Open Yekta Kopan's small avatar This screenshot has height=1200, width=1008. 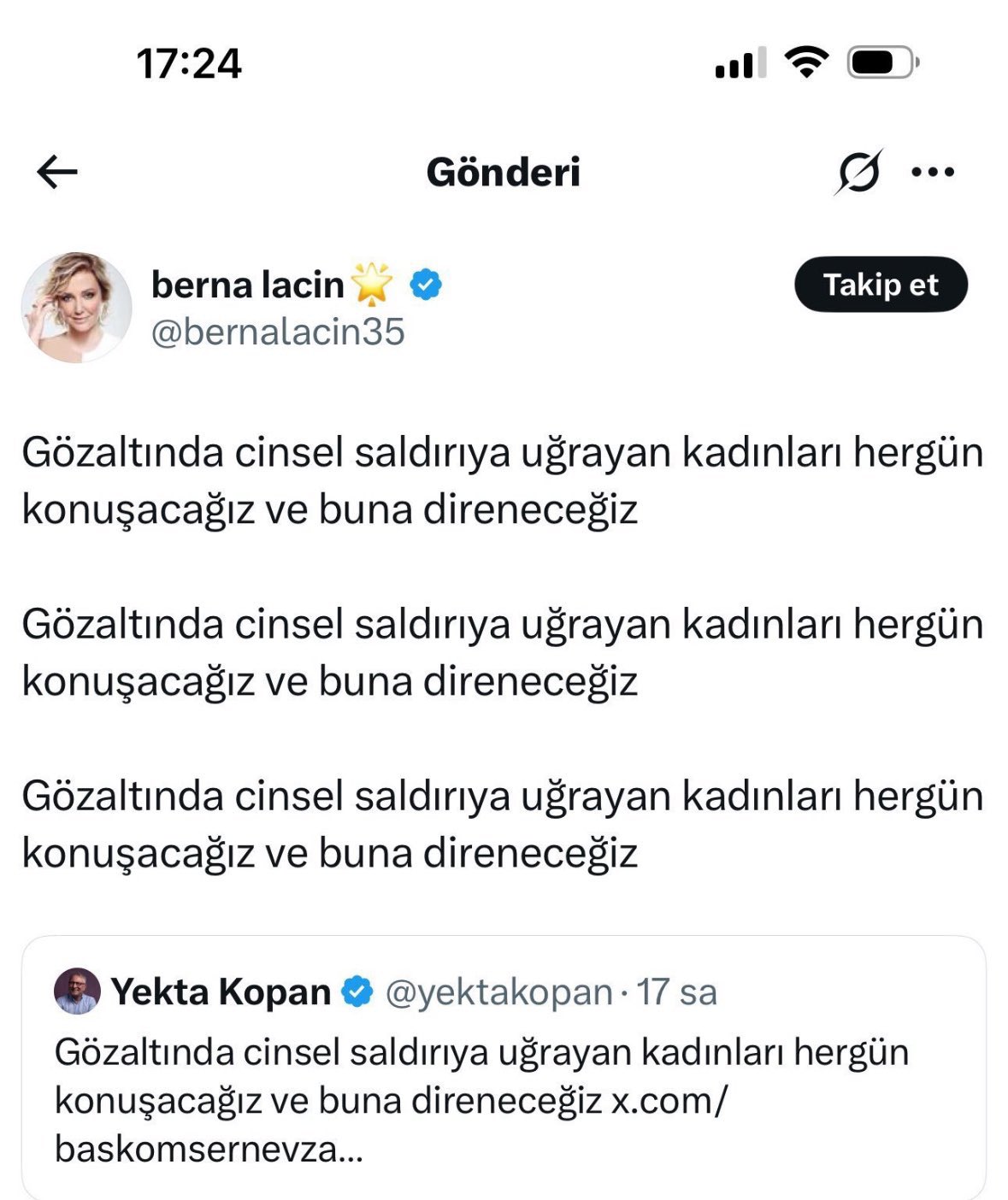pos(77,991)
